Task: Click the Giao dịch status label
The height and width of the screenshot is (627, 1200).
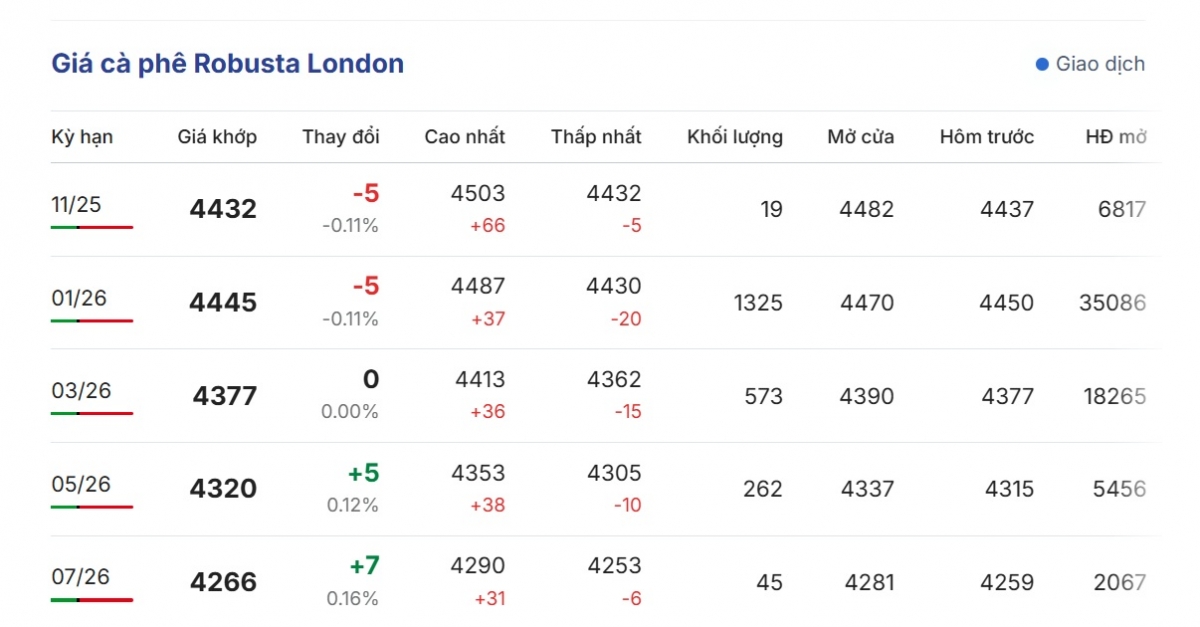Action: pyautogui.click(x=1100, y=64)
